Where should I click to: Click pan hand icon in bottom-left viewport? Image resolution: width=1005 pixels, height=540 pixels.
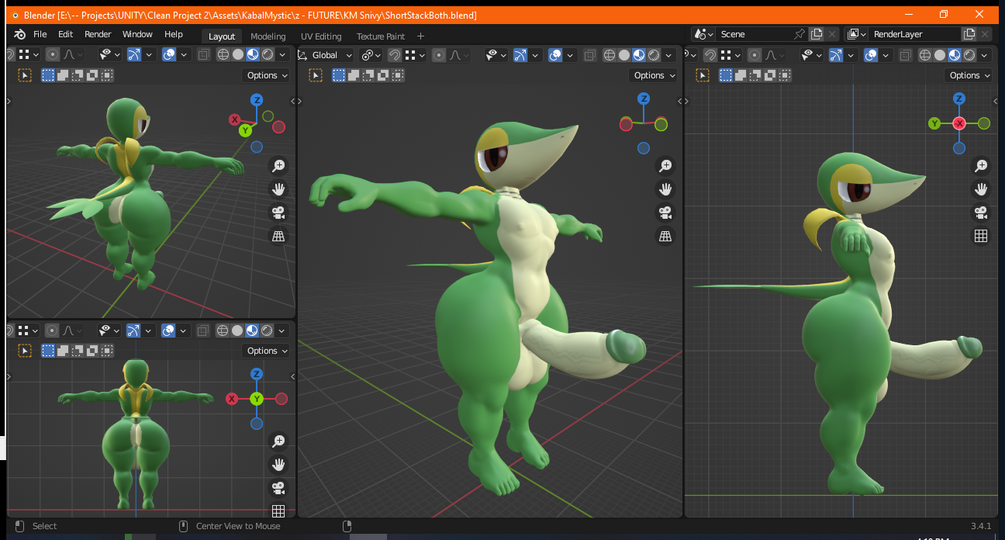point(278,465)
